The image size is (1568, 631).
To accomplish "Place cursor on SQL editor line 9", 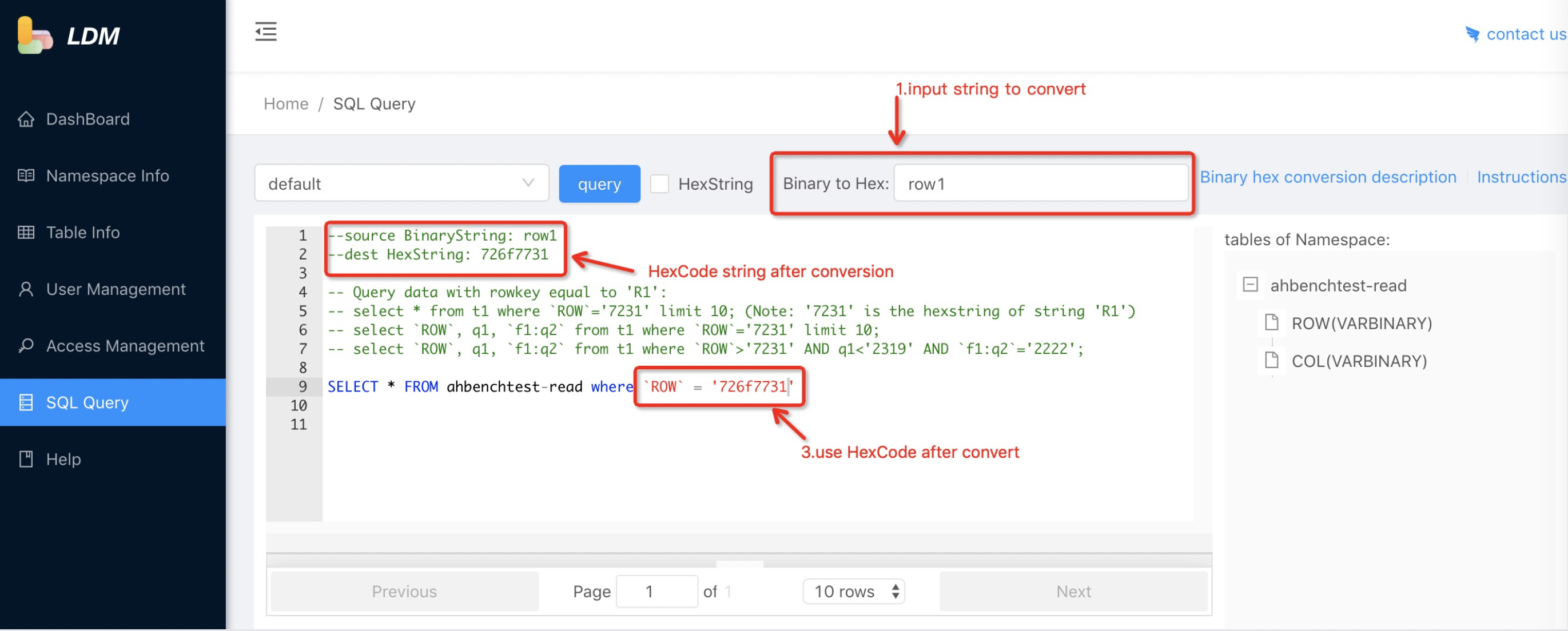I will click(x=758, y=386).
